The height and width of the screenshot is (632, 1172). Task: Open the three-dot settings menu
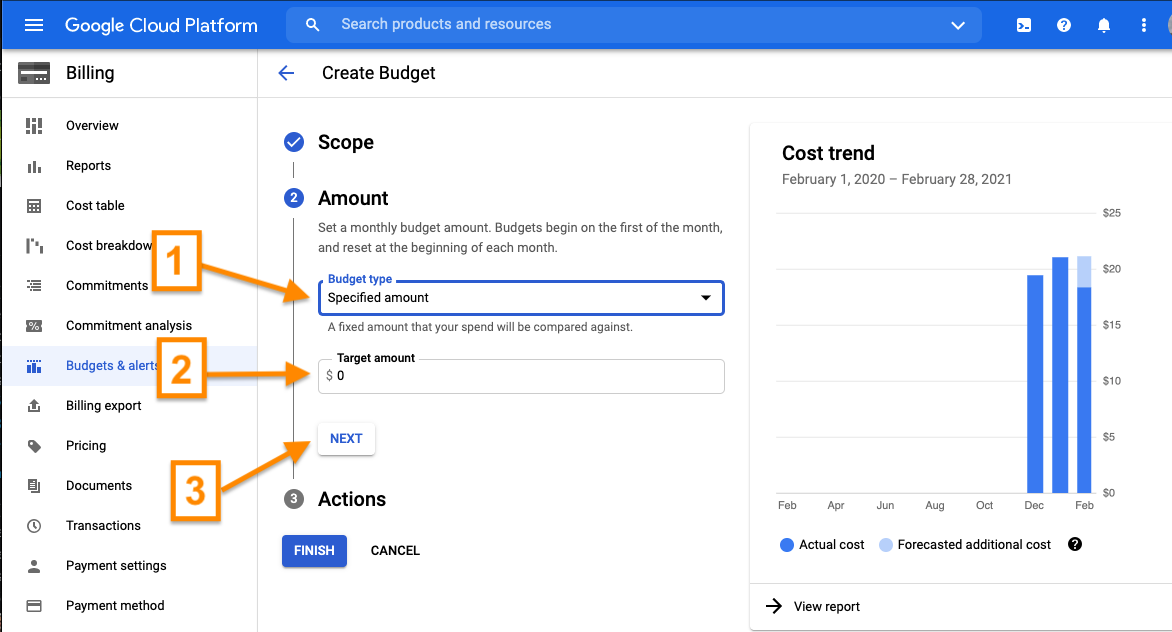[x=1144, y=25]
